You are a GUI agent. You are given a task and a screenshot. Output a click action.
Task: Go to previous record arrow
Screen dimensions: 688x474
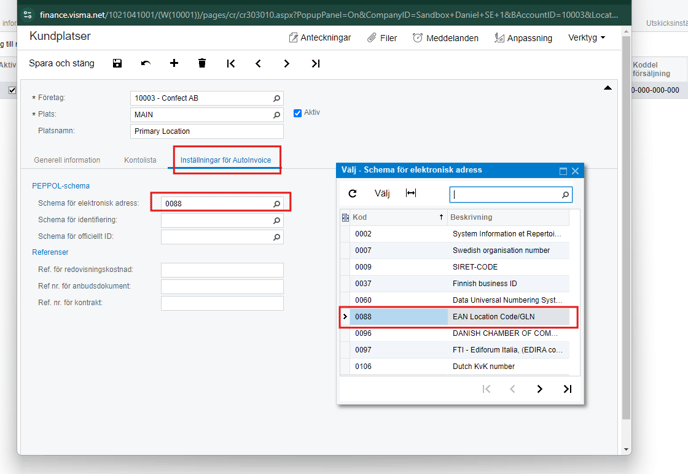pyautogui.click(x=258, y=64)
